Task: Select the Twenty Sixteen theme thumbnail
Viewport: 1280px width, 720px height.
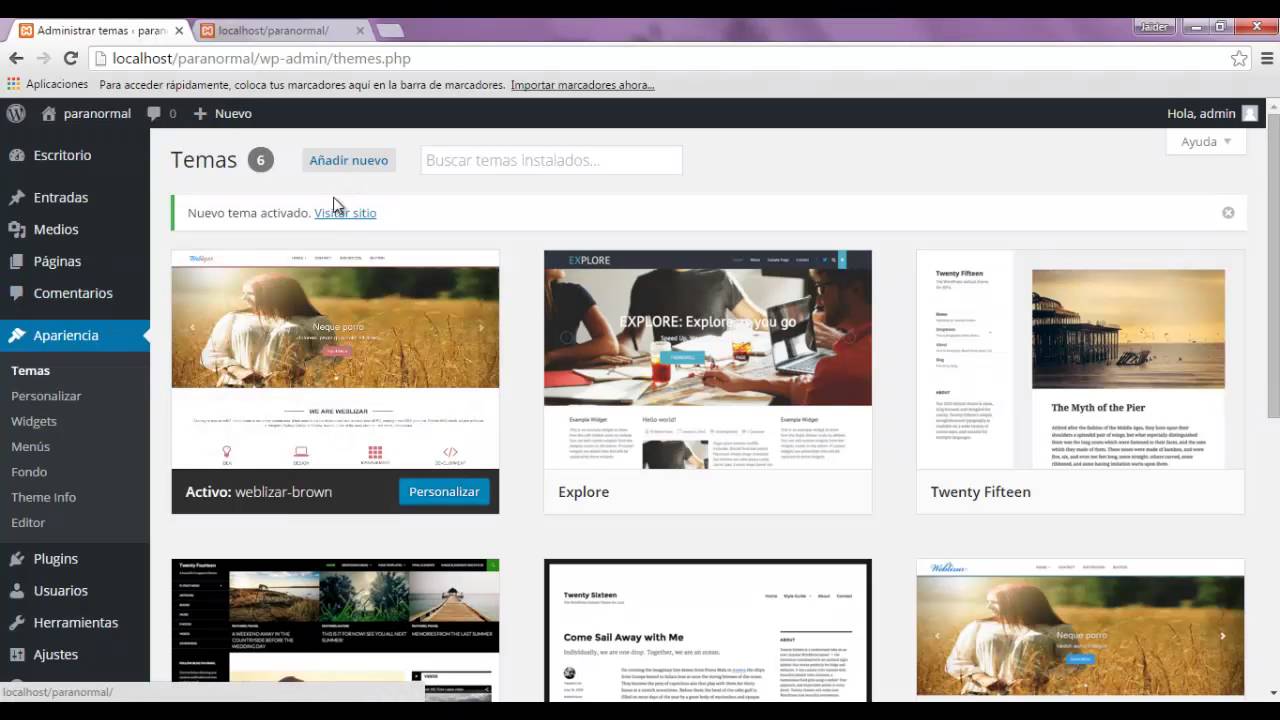Action: point(708,630)
